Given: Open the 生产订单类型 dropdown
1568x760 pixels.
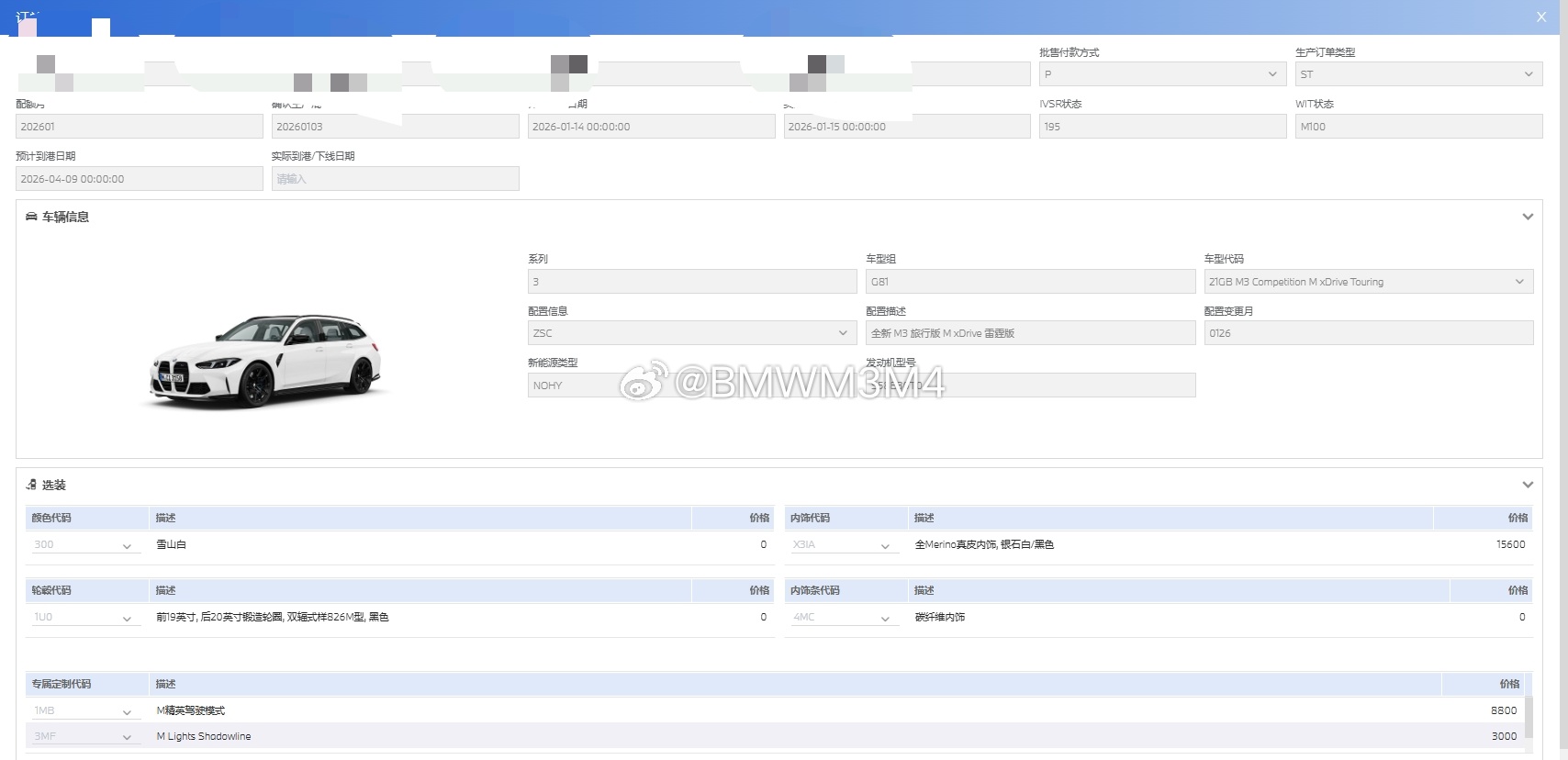Looking at the screenshot, I should point(1418,74).
